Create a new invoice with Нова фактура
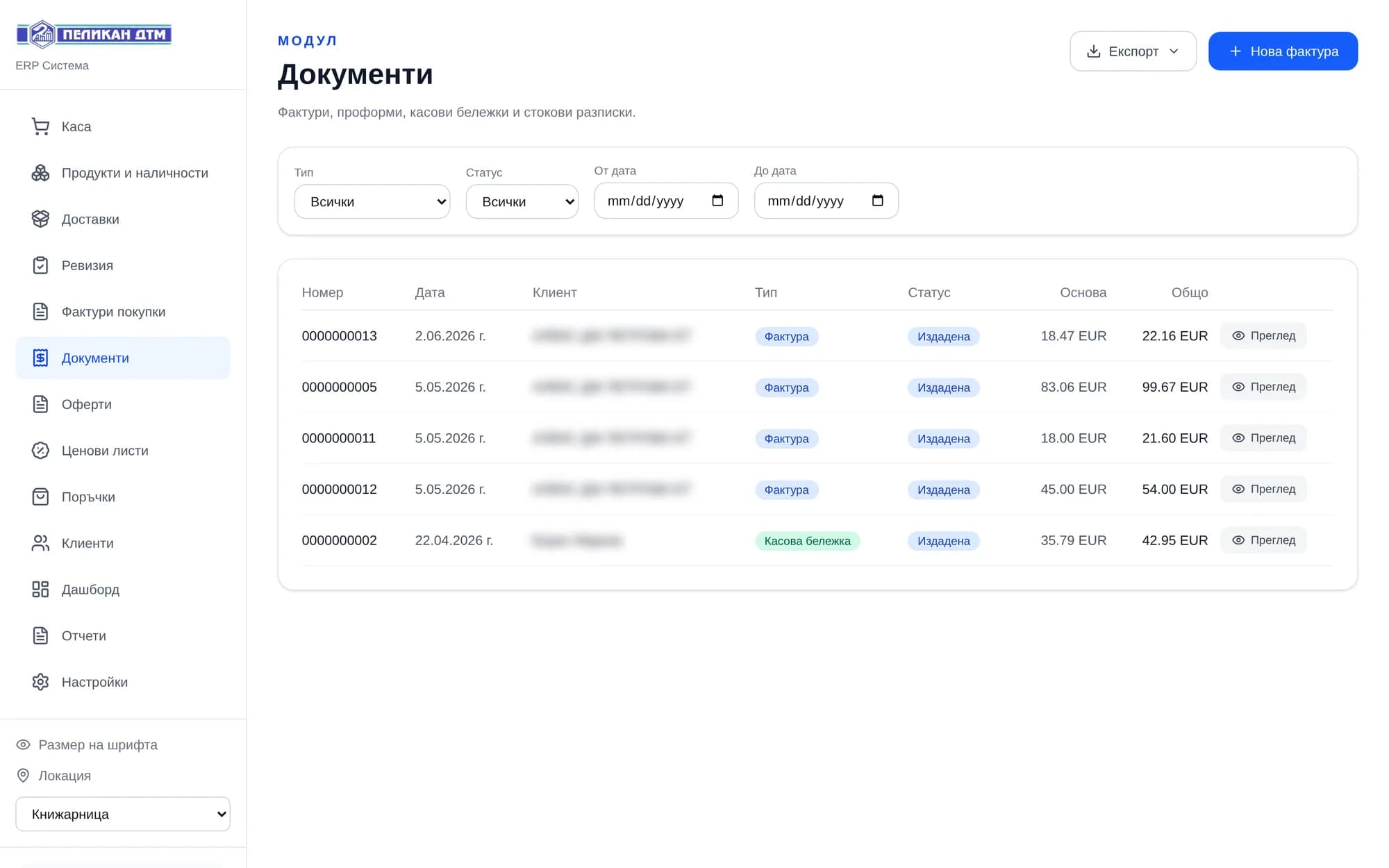Image resolution: width=1389 pixels, height=868 pixels. click(x=1283, y=51)
